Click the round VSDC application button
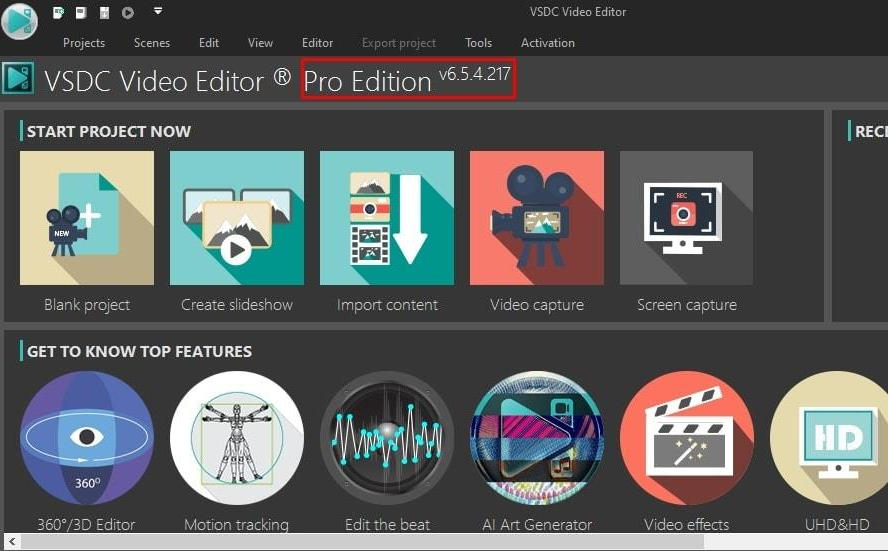 point(20,21)
